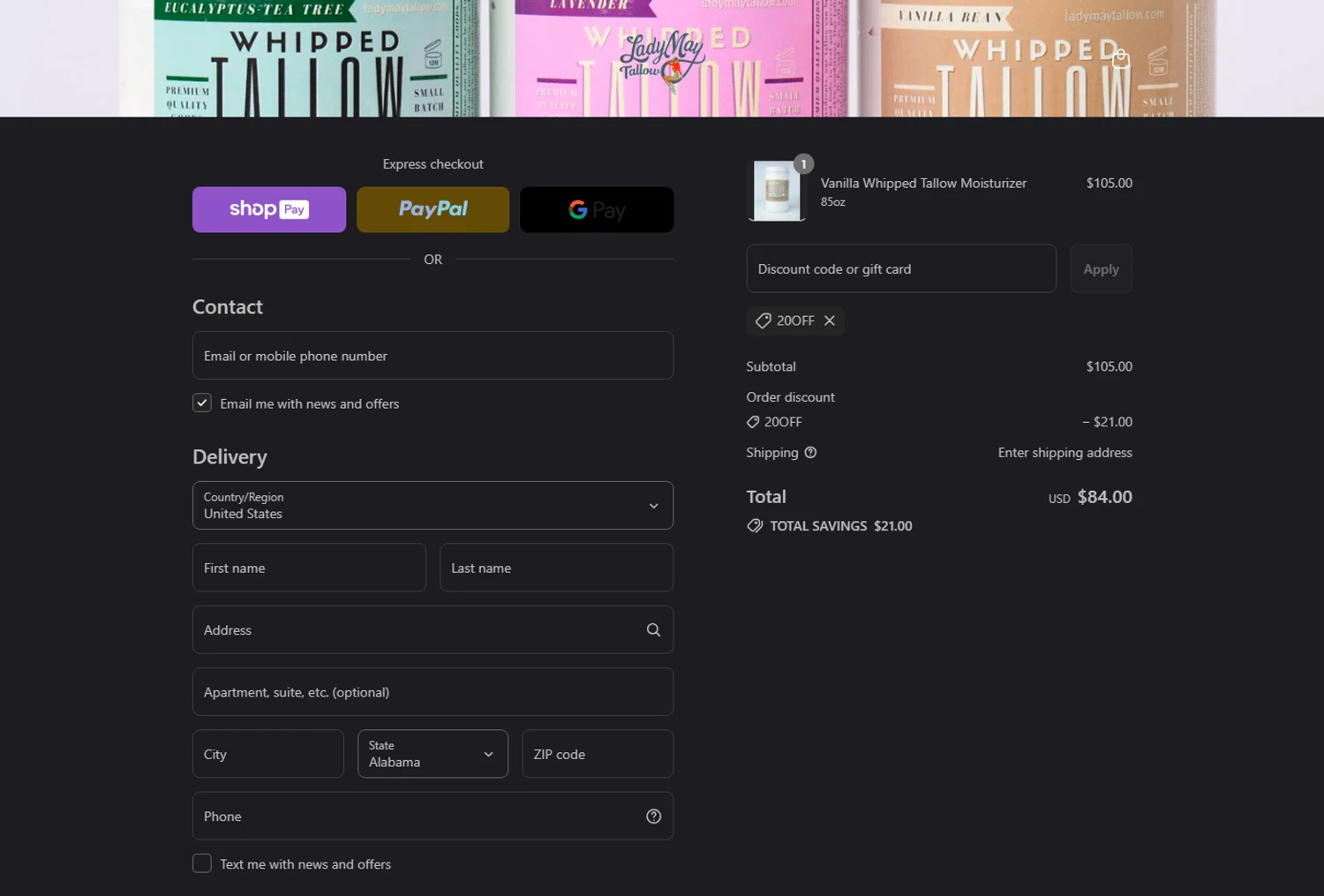
Task: Focus the Last name field
Action: coord(556,568)
